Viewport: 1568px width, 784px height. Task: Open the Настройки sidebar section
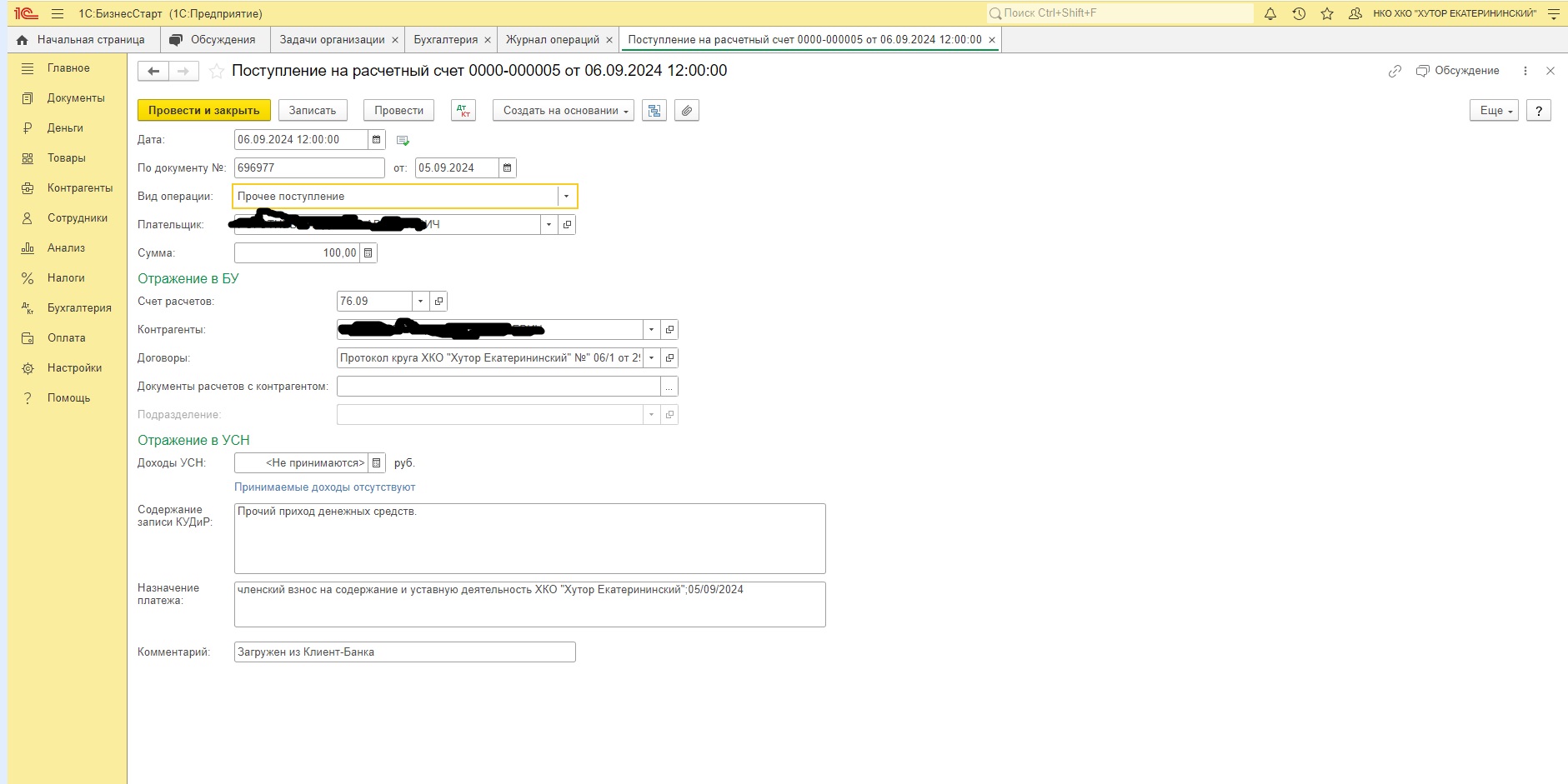click(x=68, y=368)
